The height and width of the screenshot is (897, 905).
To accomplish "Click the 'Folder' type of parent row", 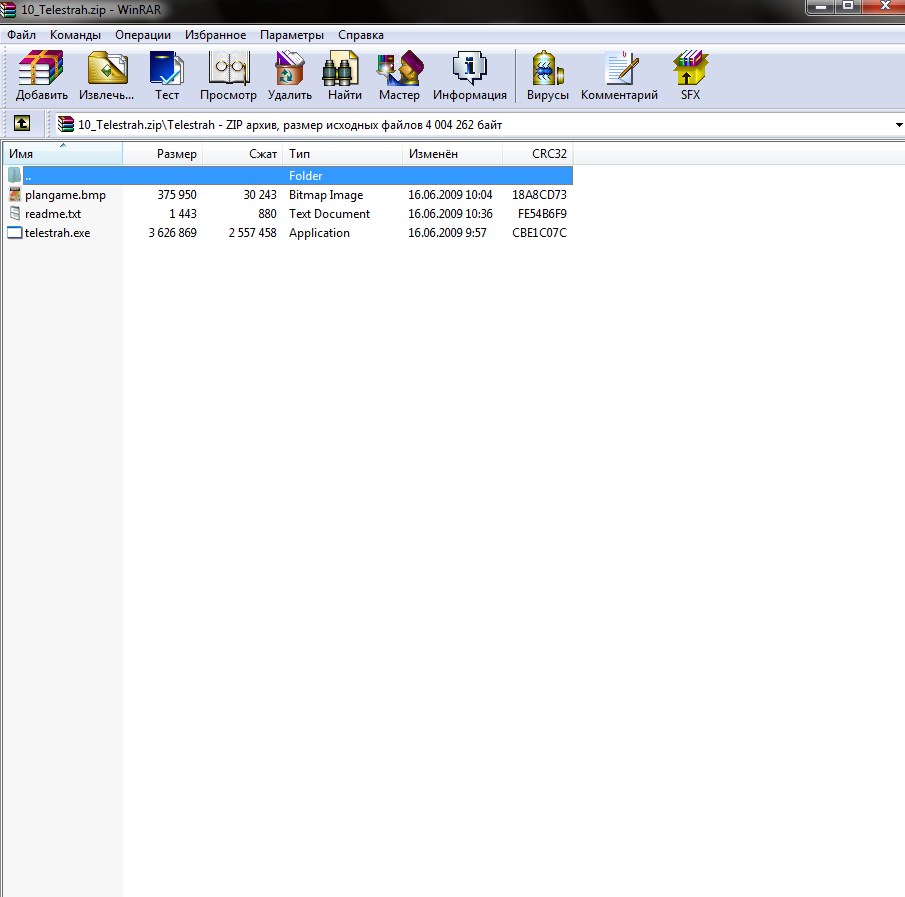I will (x=305, y=175).
